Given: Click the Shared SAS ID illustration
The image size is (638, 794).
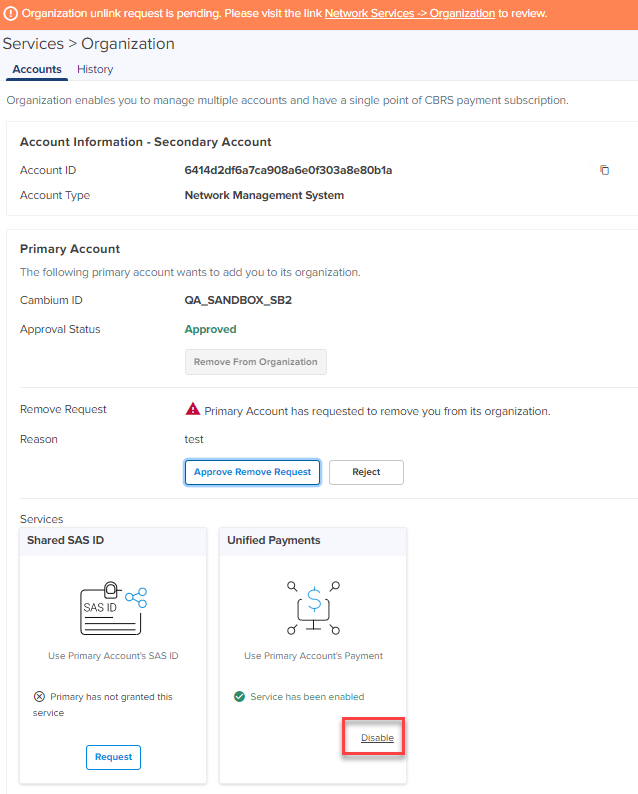Looking at the screenshot, I should pos(113,607).
